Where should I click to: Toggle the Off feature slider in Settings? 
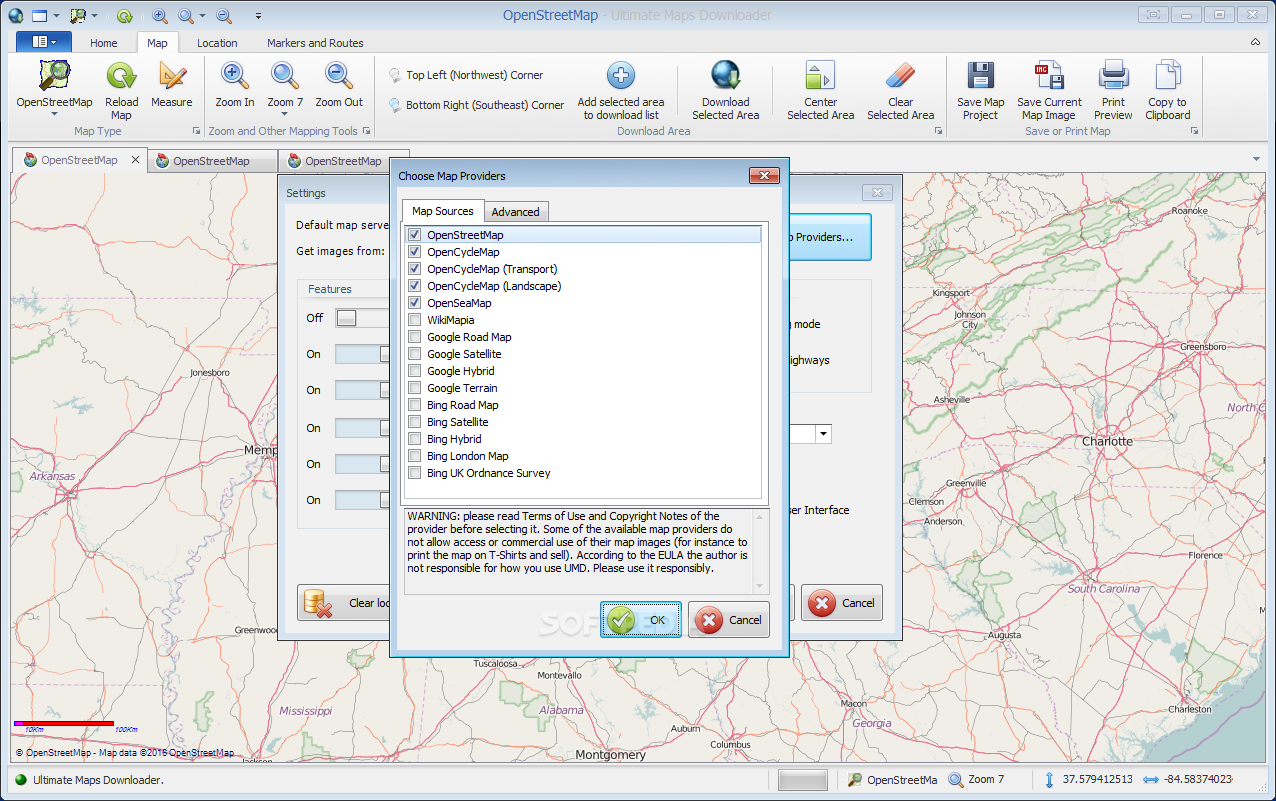point(346,318)
